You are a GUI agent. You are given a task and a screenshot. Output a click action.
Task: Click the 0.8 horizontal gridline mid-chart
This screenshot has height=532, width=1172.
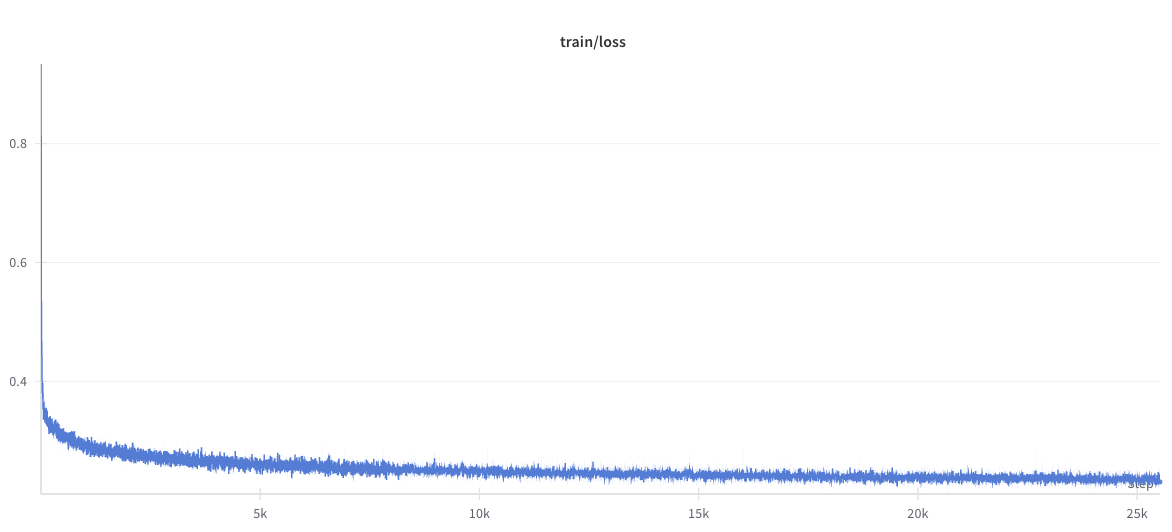[x=600, y=144]
